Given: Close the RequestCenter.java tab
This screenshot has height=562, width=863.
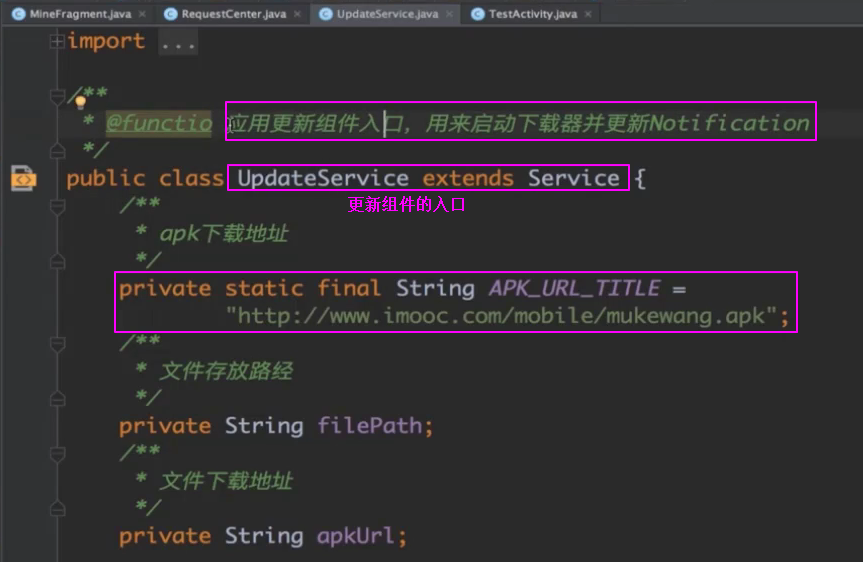Looking at the screenshot, I should click(x=297, y=14).
